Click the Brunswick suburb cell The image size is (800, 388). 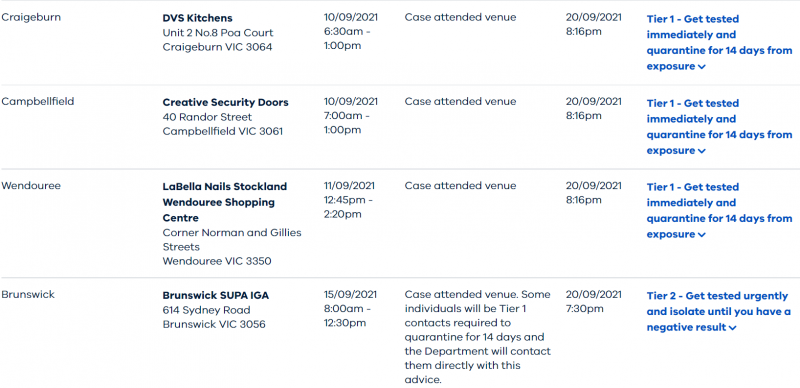28,295
